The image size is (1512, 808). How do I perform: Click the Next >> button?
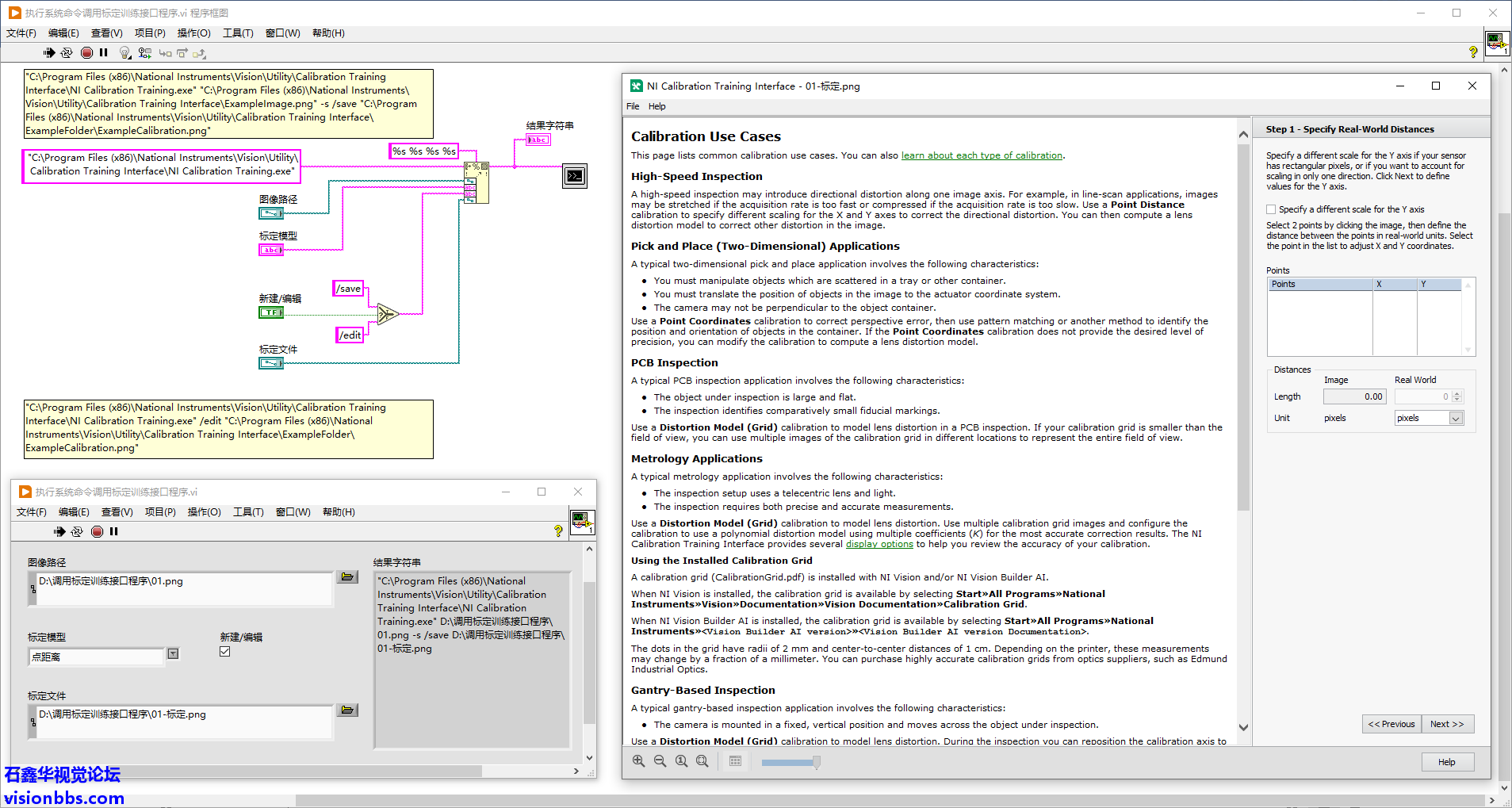tap(1447, 724)
